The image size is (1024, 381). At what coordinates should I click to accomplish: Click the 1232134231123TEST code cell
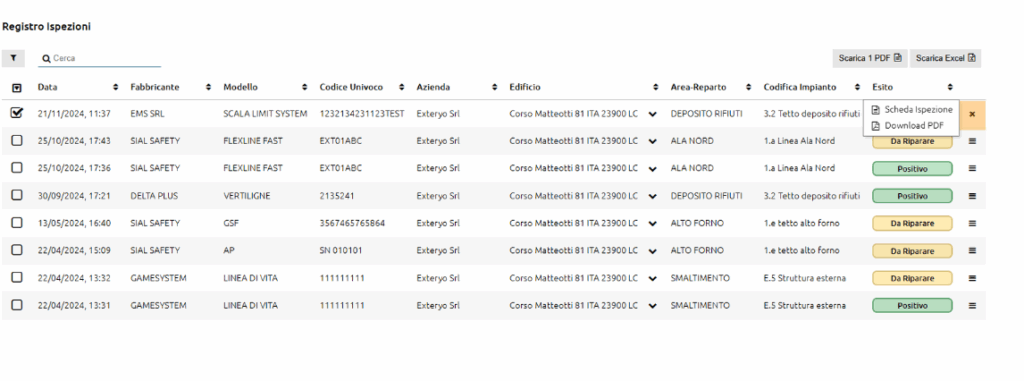[362, 114]
